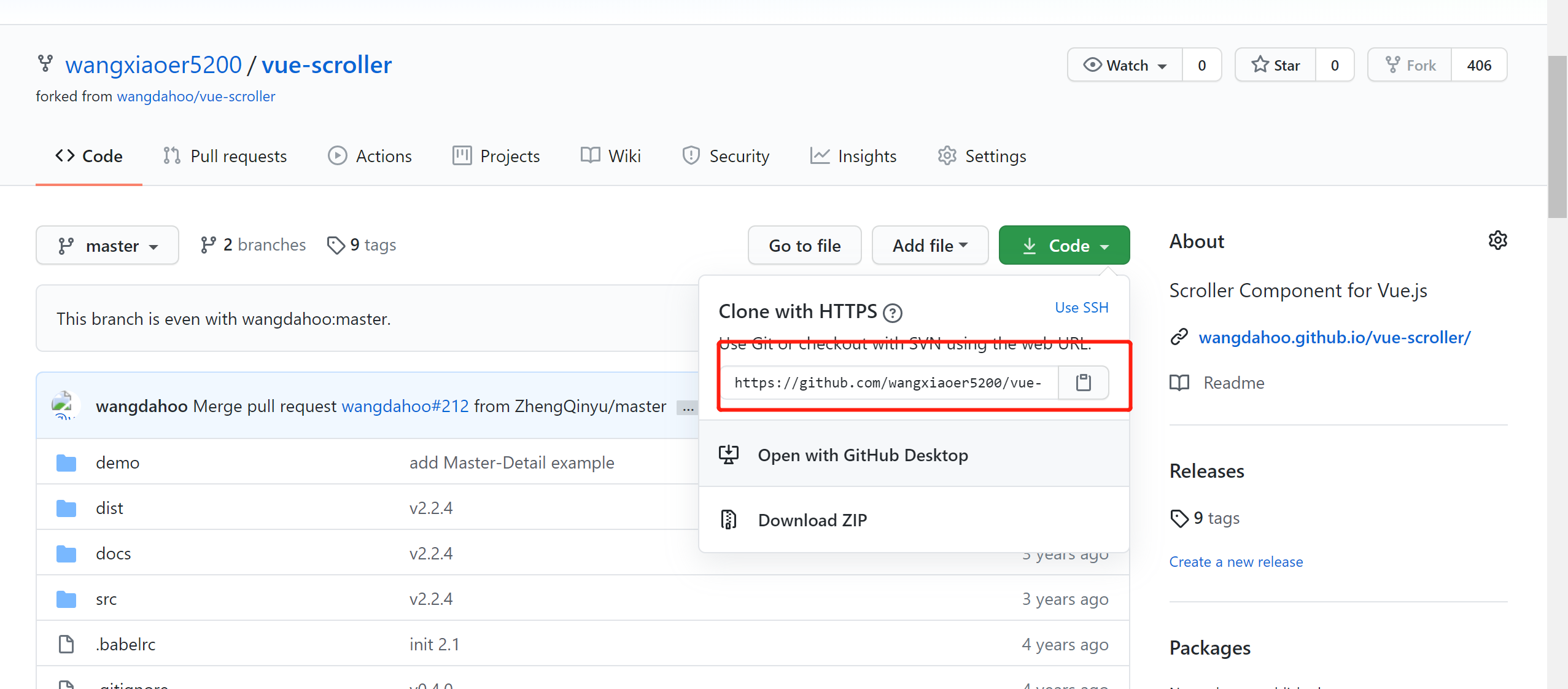Image resolution: width=1568 pixels, height=689 pixels.
Task: Click the tag icon under Releases
Action: click(x=1179, y=518)
